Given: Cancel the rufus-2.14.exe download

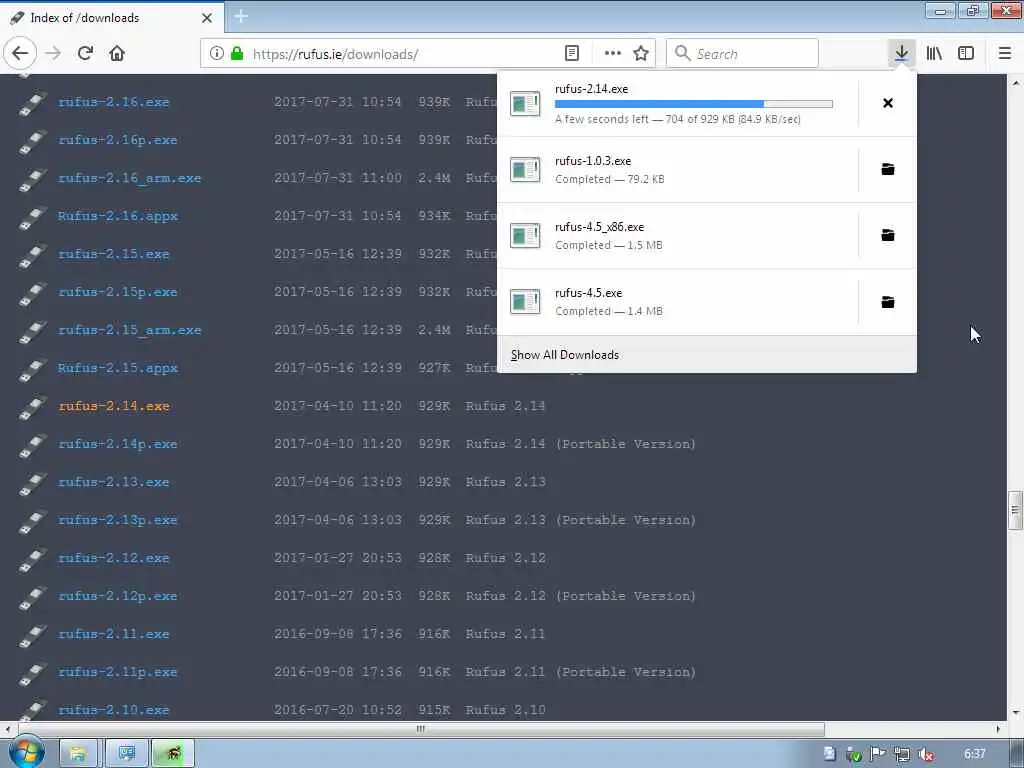Looking at the screenshot, I should 888,103.
